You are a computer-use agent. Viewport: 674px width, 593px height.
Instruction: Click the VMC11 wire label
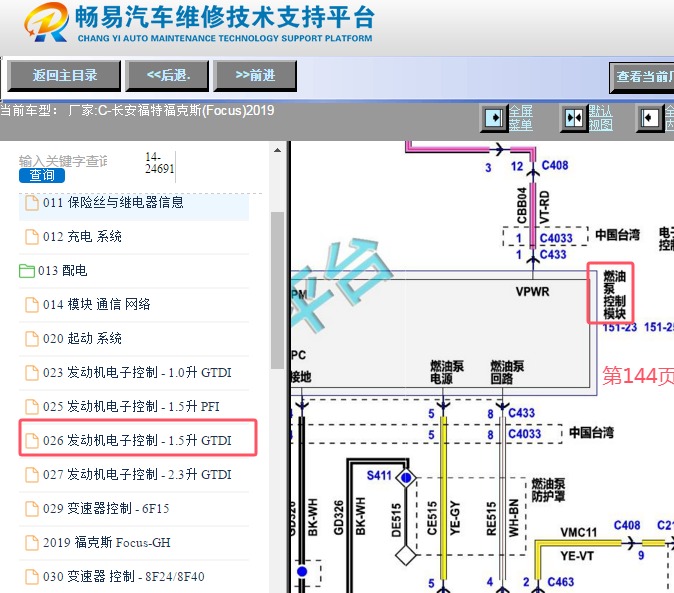(579, 533)
